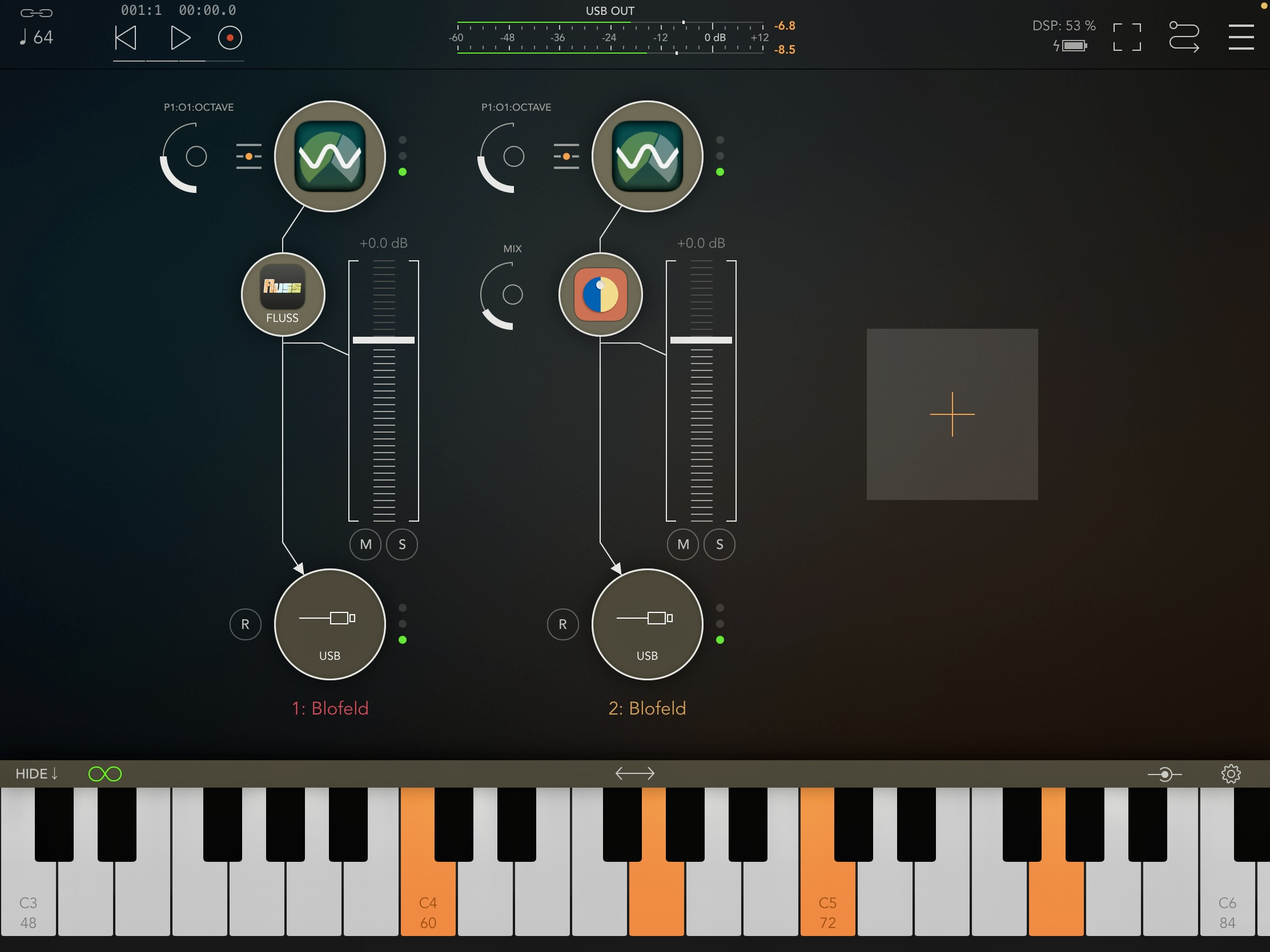Solo channel 2: Blofeld

(720, 544)
